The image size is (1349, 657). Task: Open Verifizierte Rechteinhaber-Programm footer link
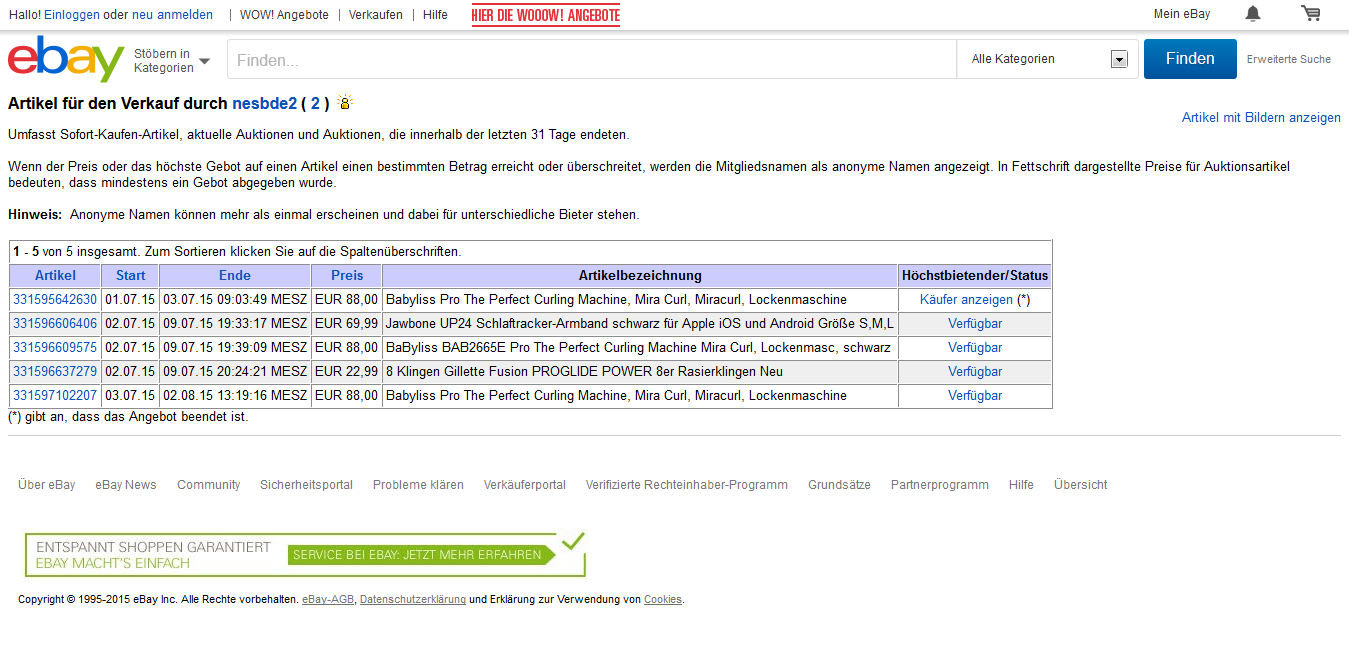[687, 485]
